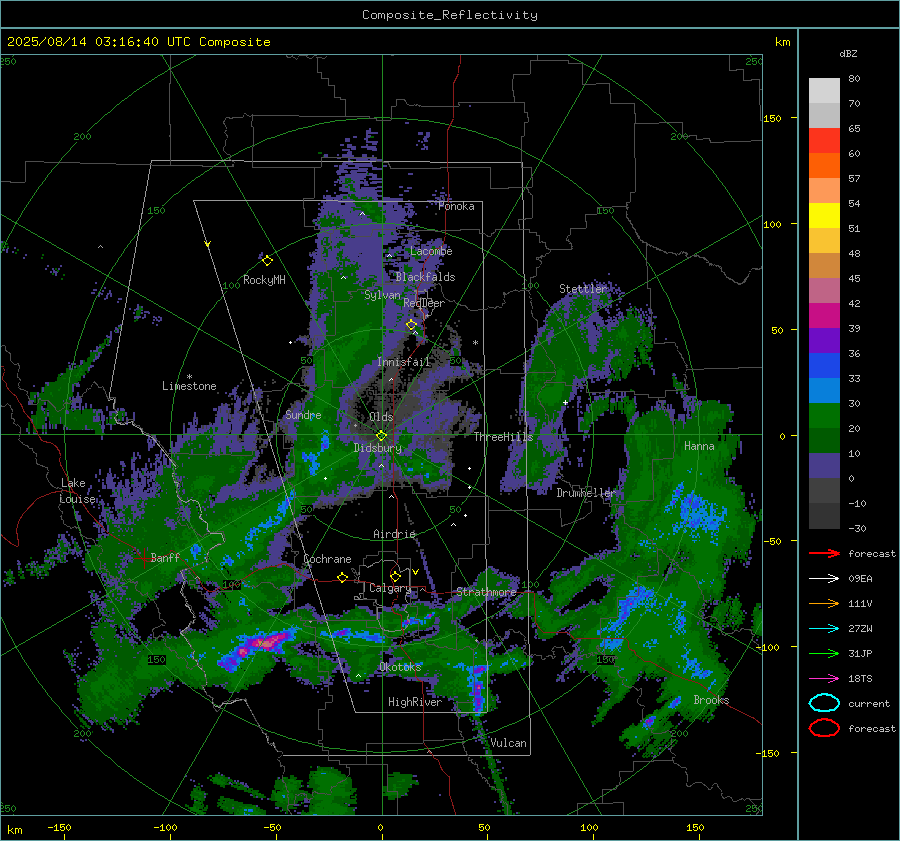Click the RockyMH label
This screenshot has height=841, width=900.
click(264, 280)
